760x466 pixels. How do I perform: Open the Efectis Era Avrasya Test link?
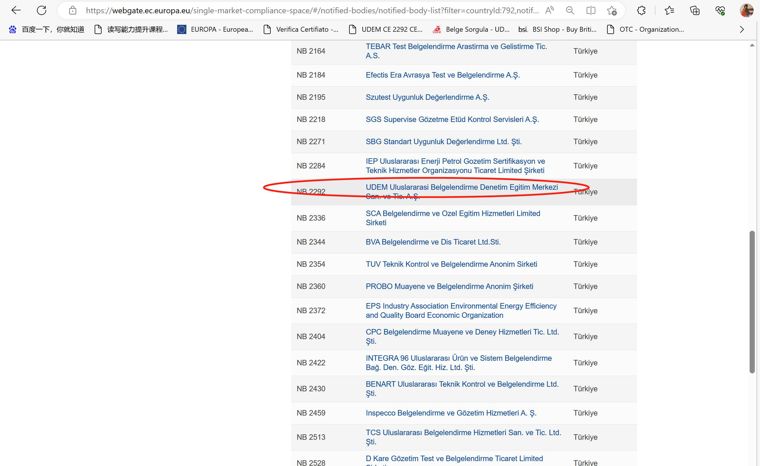(443, 75)
